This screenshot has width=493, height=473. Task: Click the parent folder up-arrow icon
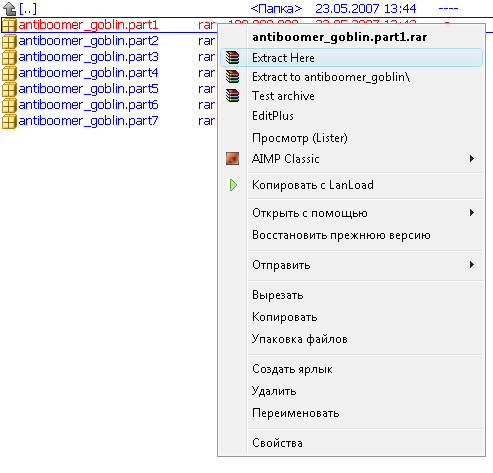click(9, 9)
